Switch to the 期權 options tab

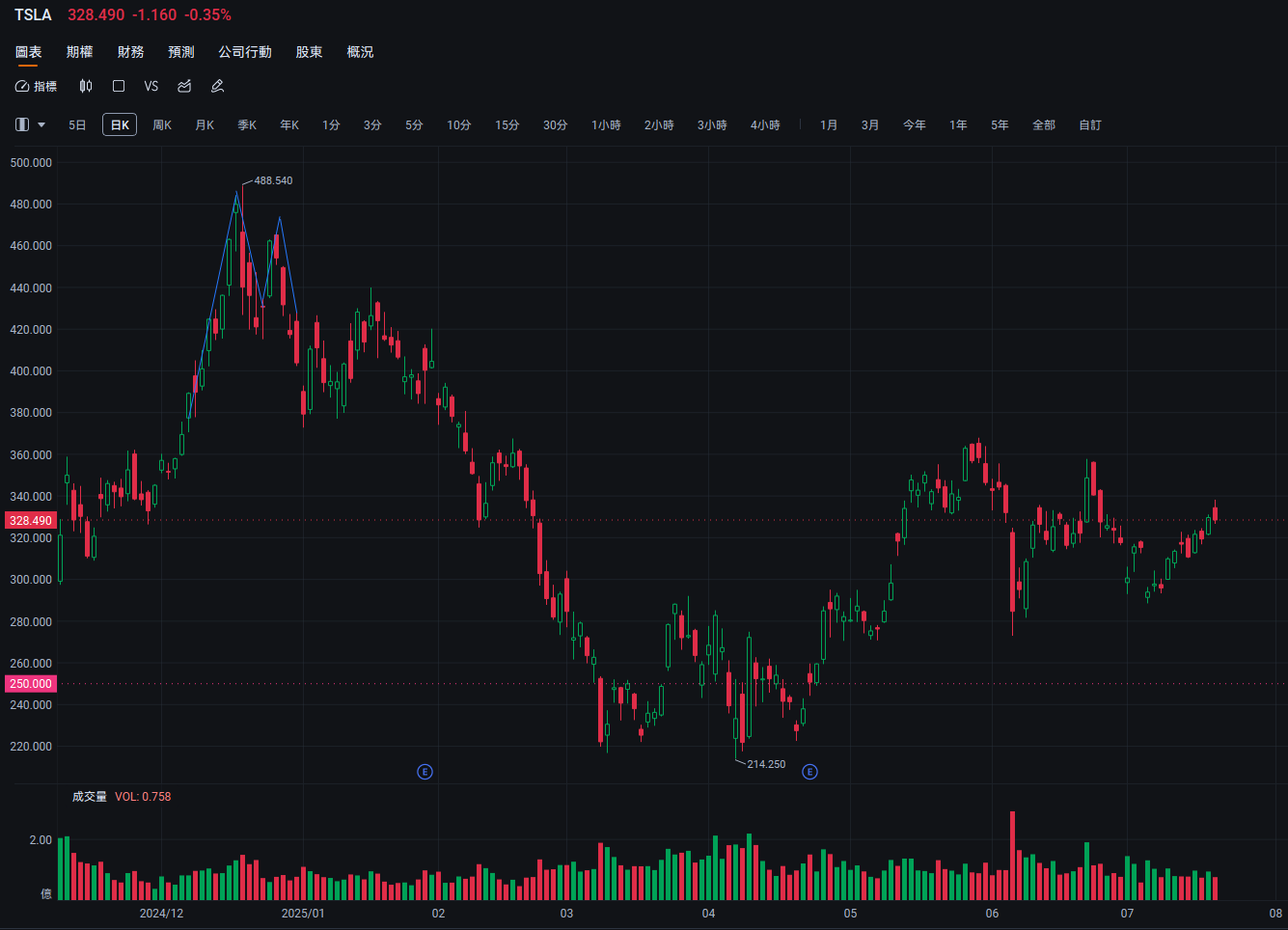(x=79, y=52)
